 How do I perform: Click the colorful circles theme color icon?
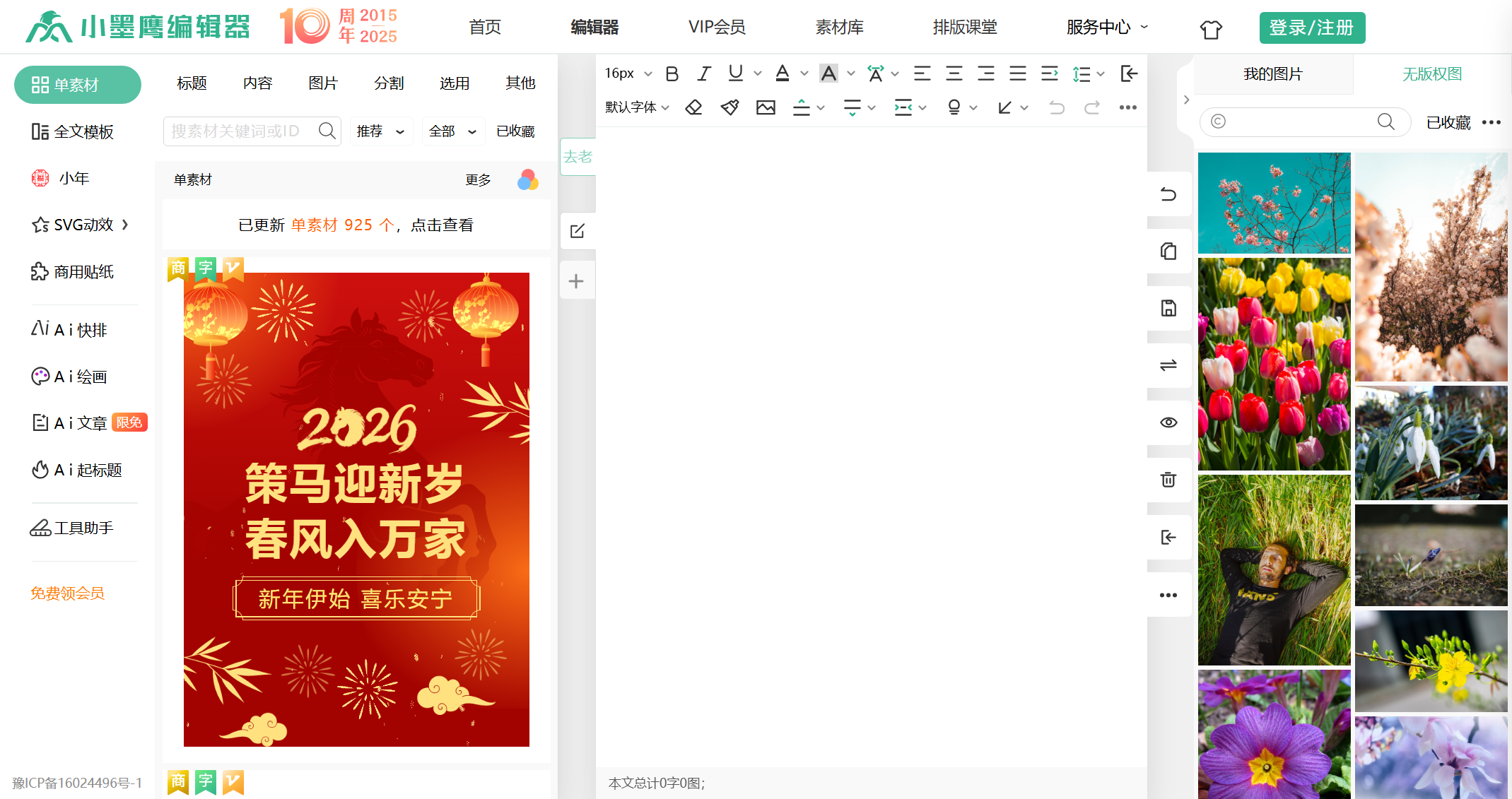pyautogui.click(x=527, y=180)
